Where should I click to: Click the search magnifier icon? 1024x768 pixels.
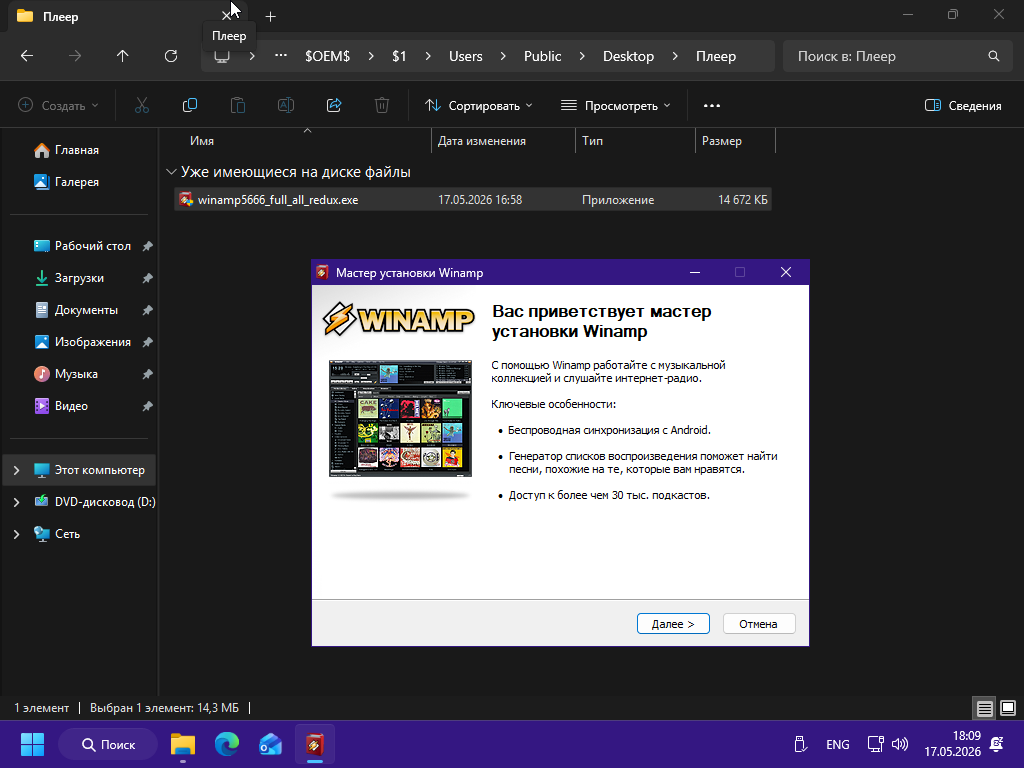pyautogui.click(x=994, y=56)
